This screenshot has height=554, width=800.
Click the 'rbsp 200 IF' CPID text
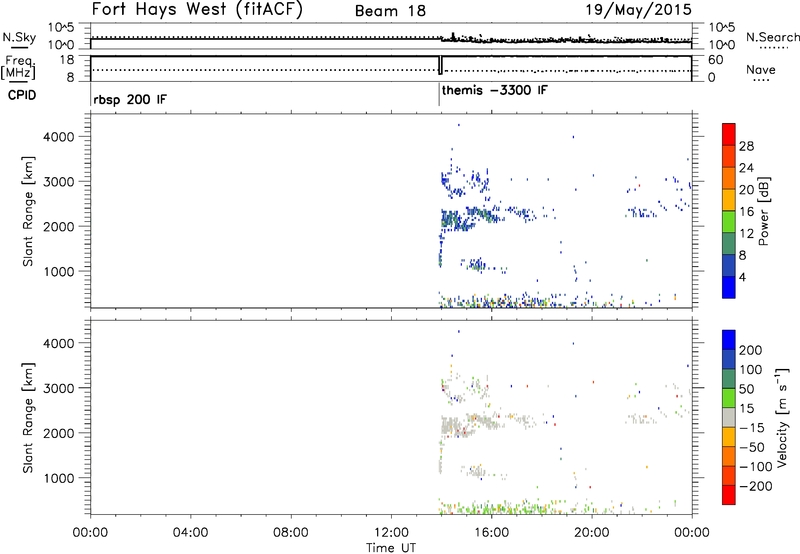(130, 99)
